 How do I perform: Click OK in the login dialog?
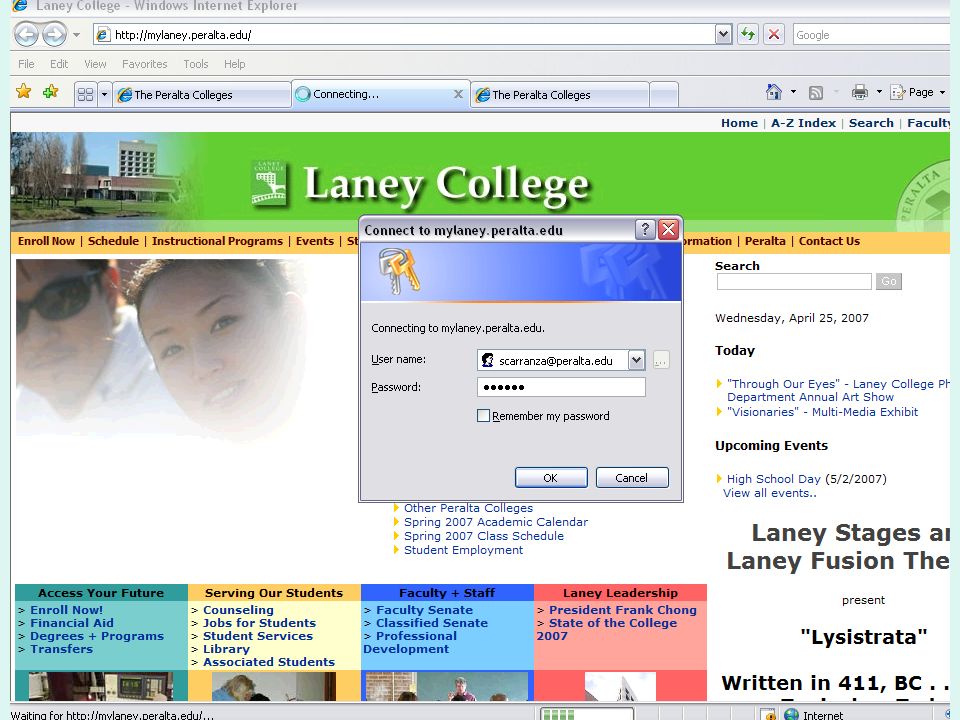click(x=551, y=478)
